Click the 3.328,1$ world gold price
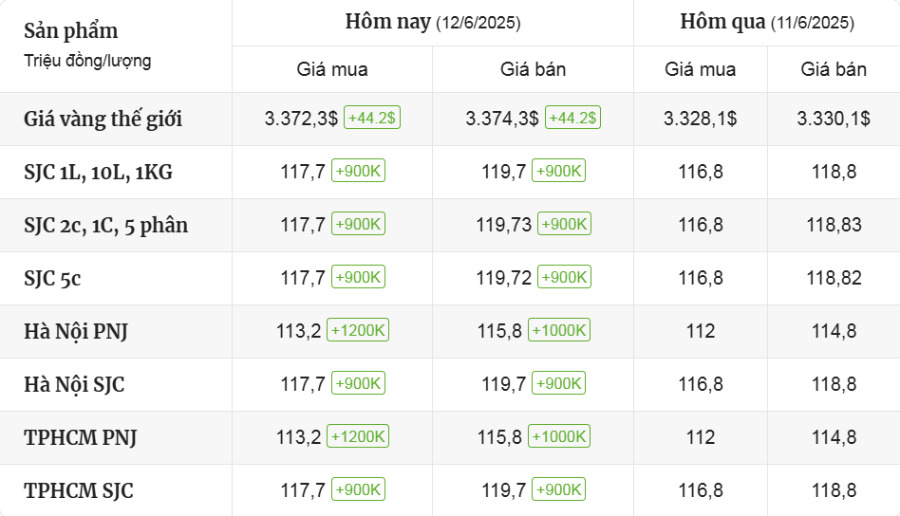 coord(700,118)
